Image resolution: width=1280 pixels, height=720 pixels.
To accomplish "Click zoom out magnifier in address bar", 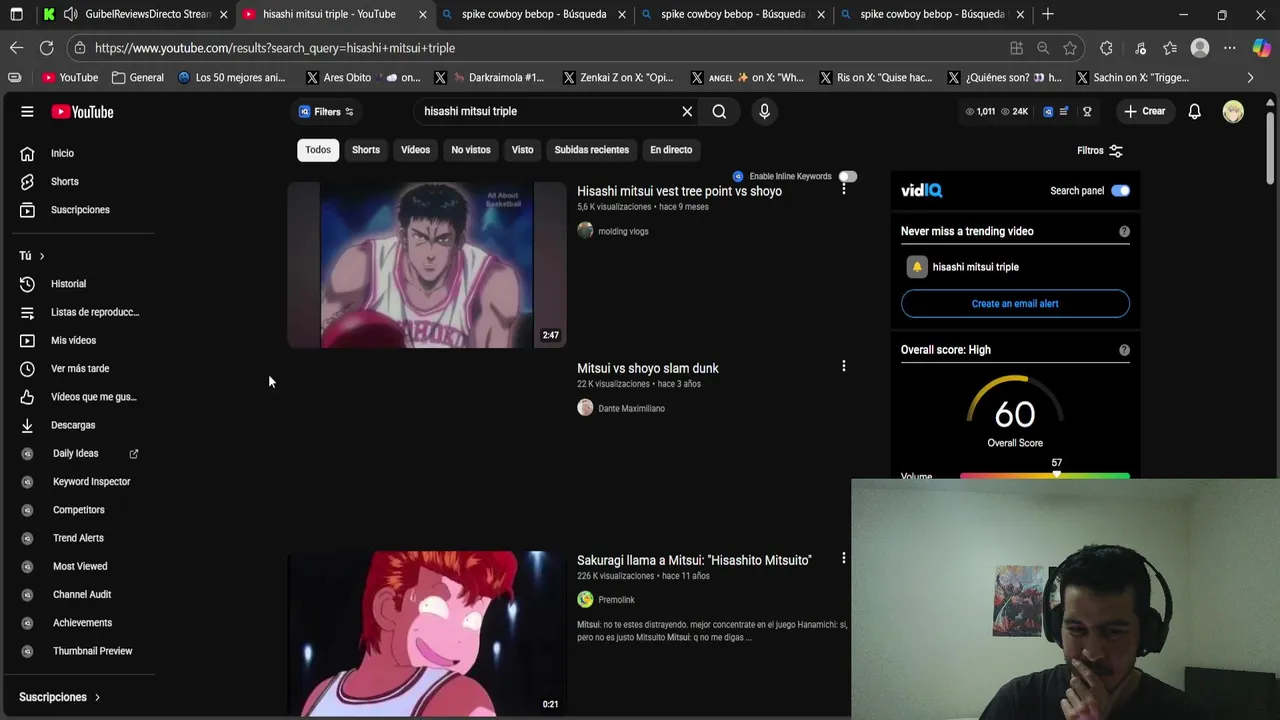I will click(1043, 48).
